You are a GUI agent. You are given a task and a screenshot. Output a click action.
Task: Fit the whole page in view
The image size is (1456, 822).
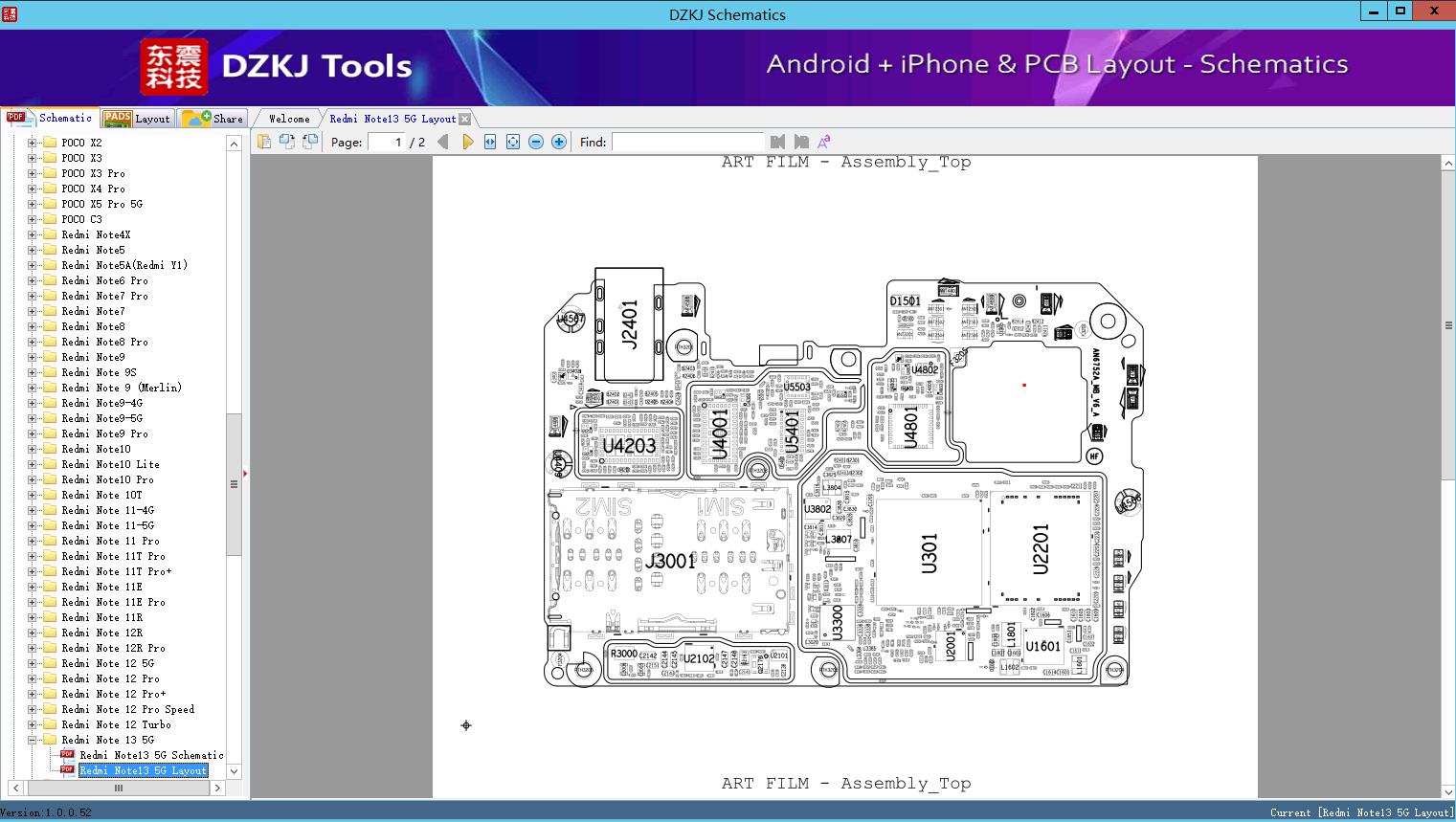[x=513, y=142]
